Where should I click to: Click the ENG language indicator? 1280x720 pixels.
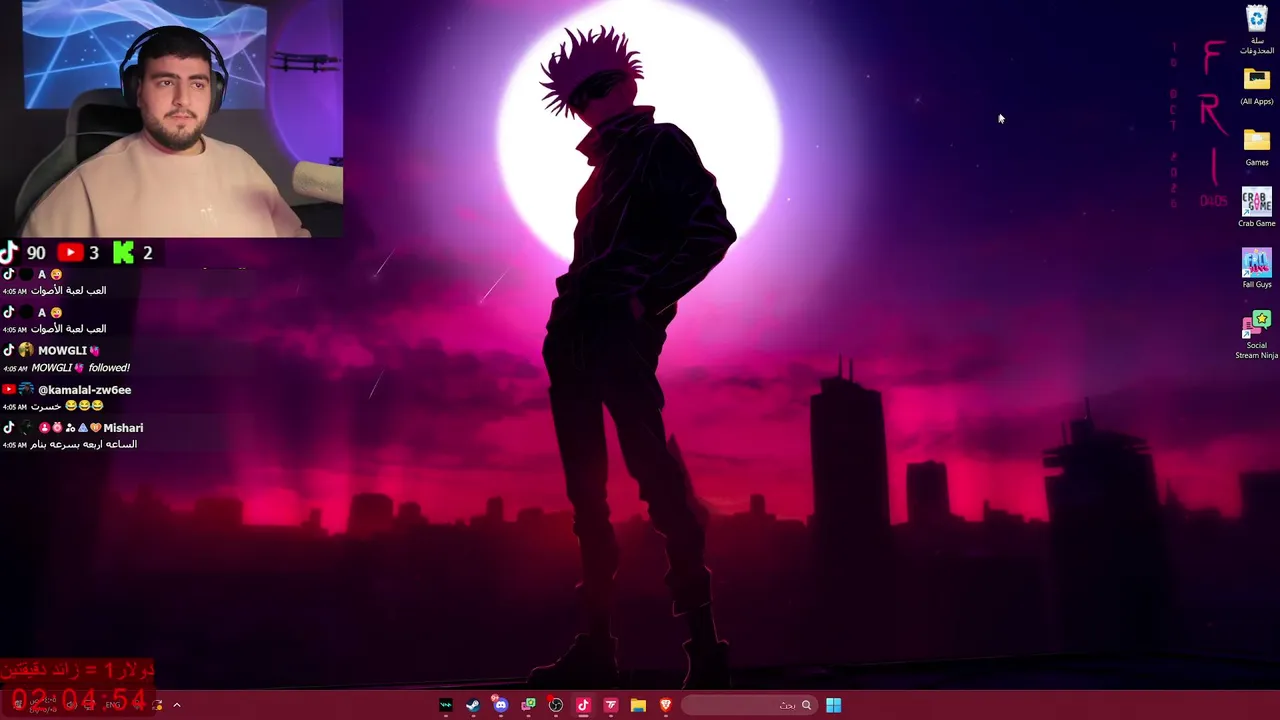tap(113, 705)
